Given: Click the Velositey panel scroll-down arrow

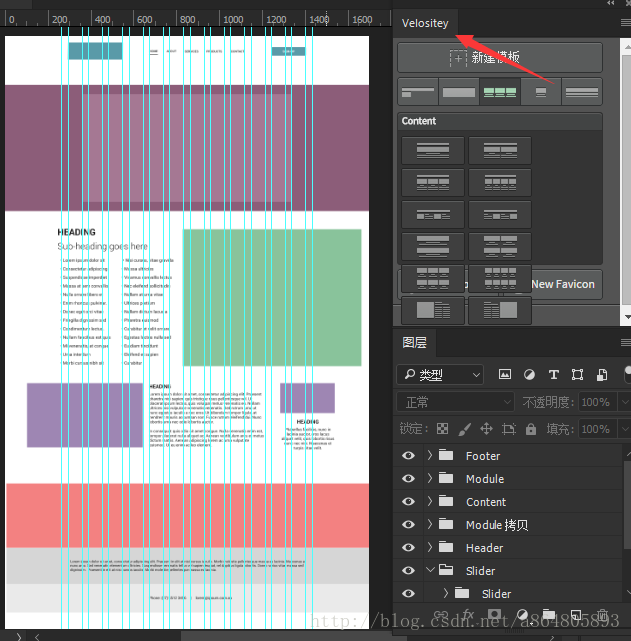Looking at the screenshot, I should click(x=627, y=317).
